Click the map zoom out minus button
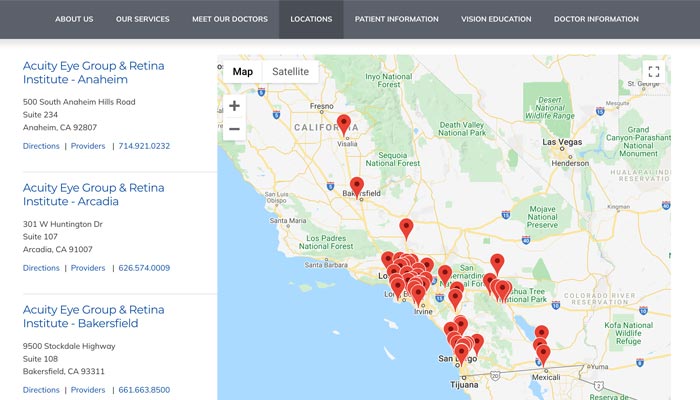This screenshot has height=400, width=700. point(234,129)
